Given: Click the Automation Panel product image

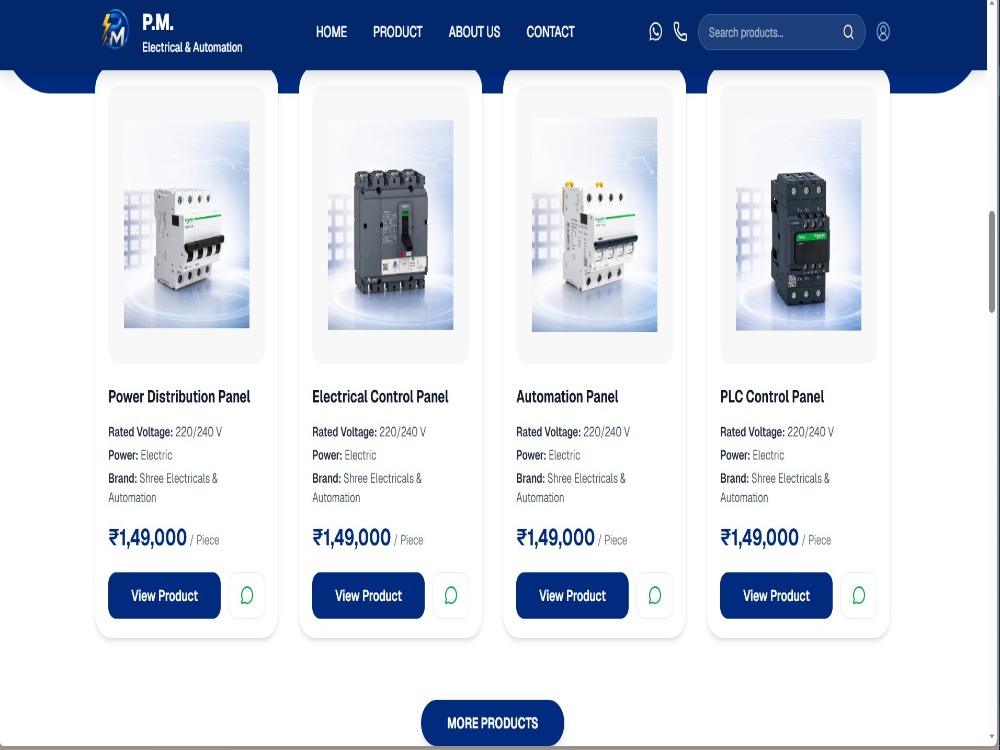Looking at the screenshot, I should click(x=594, y=224).
